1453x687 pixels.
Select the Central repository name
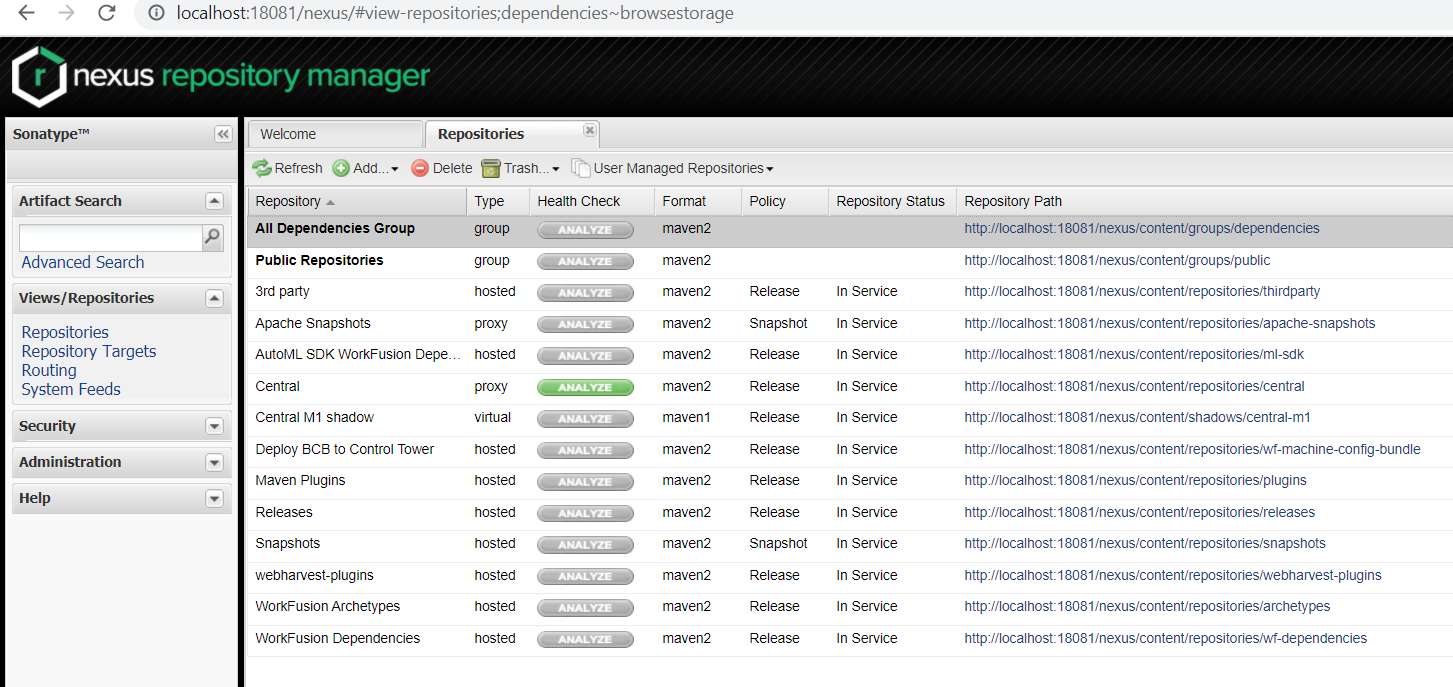coord(277,386)
